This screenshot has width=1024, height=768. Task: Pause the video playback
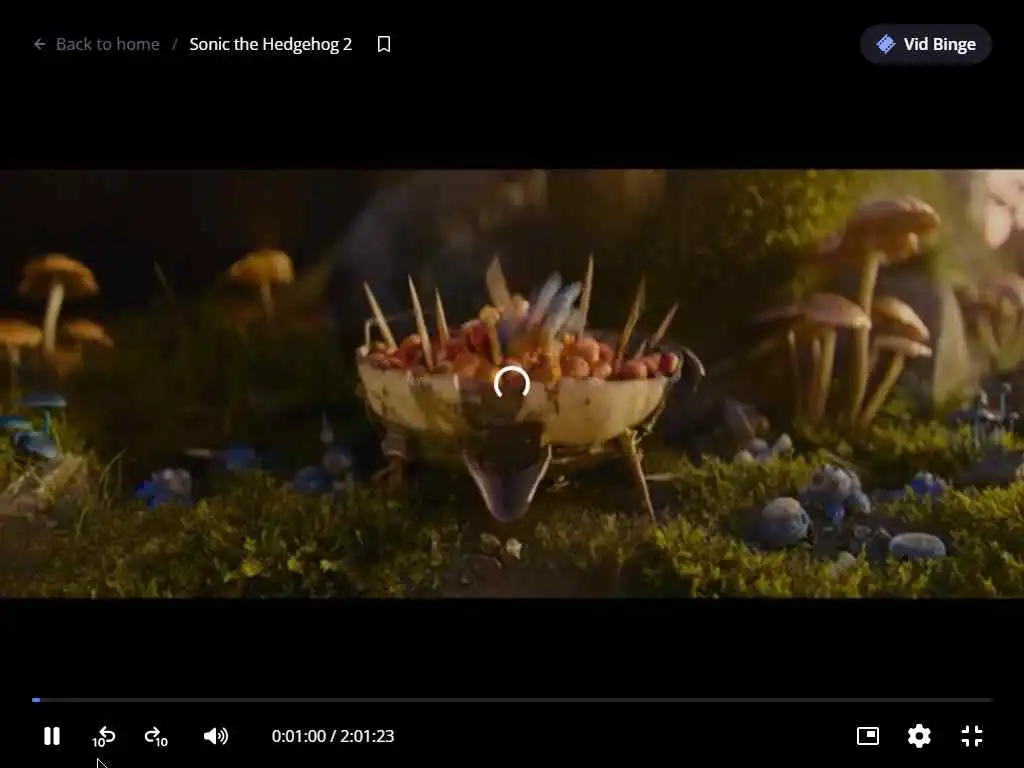[52, 736]
